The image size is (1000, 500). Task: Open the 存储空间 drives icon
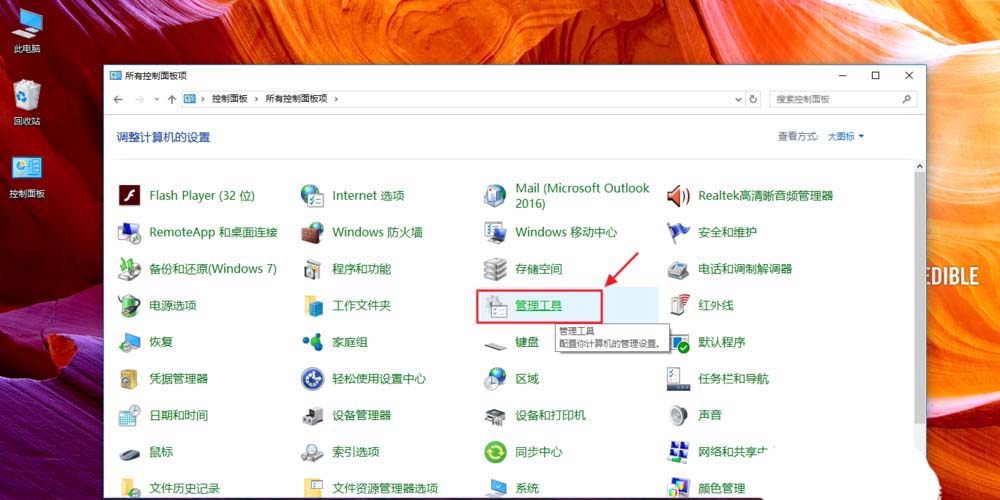[x=495, y=268]
